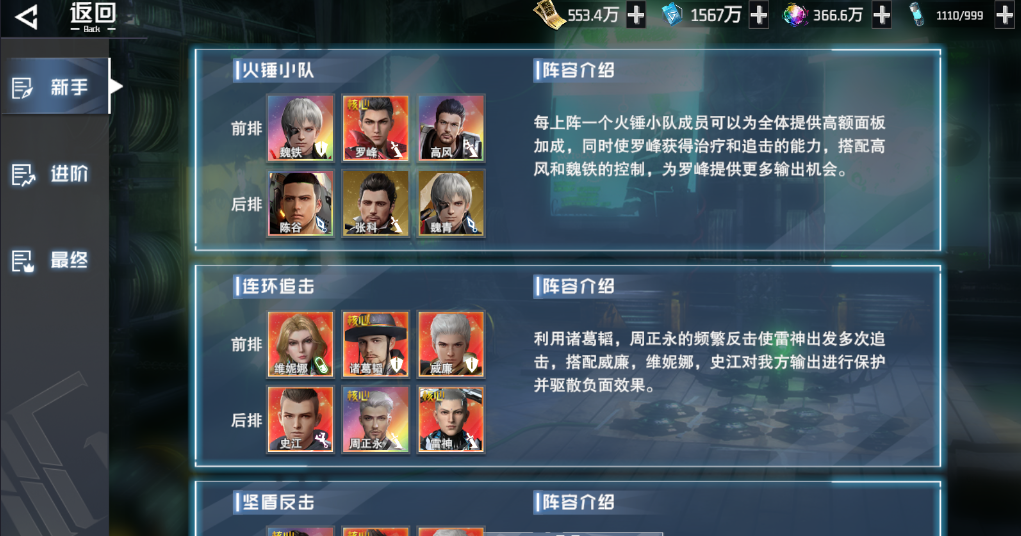
Task: Tap plus next to 366.6万 gems
Action: coord(881,16)
